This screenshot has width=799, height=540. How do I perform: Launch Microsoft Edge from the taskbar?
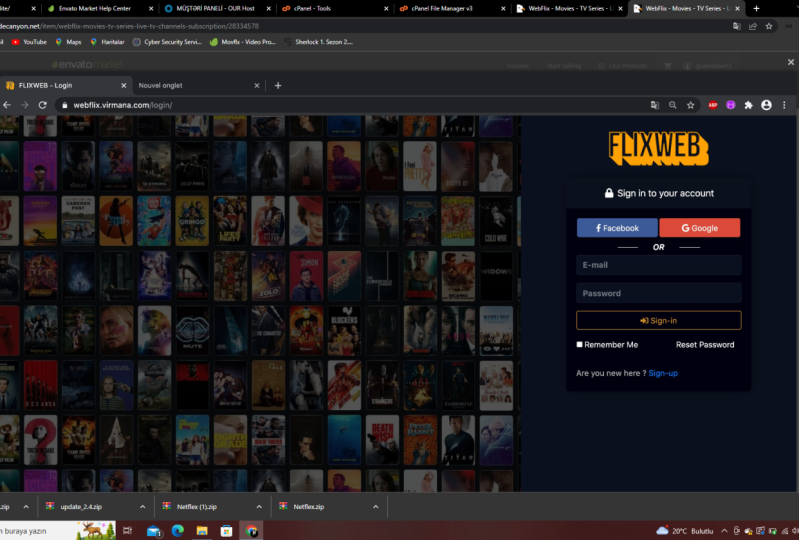pyautogui.click(x=177, y=531)
